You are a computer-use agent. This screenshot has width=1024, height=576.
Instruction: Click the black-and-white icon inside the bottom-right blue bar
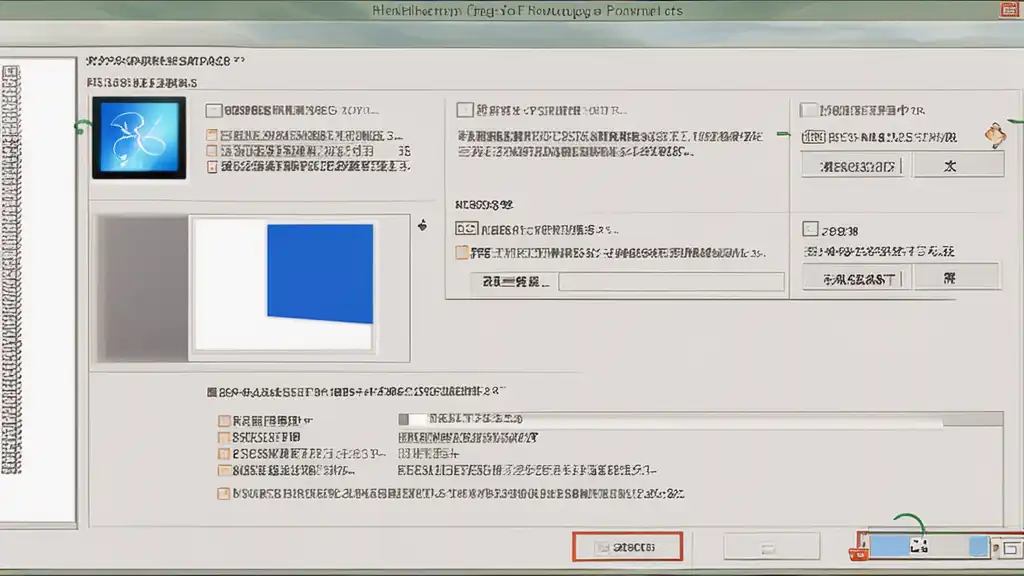point(919,545)
